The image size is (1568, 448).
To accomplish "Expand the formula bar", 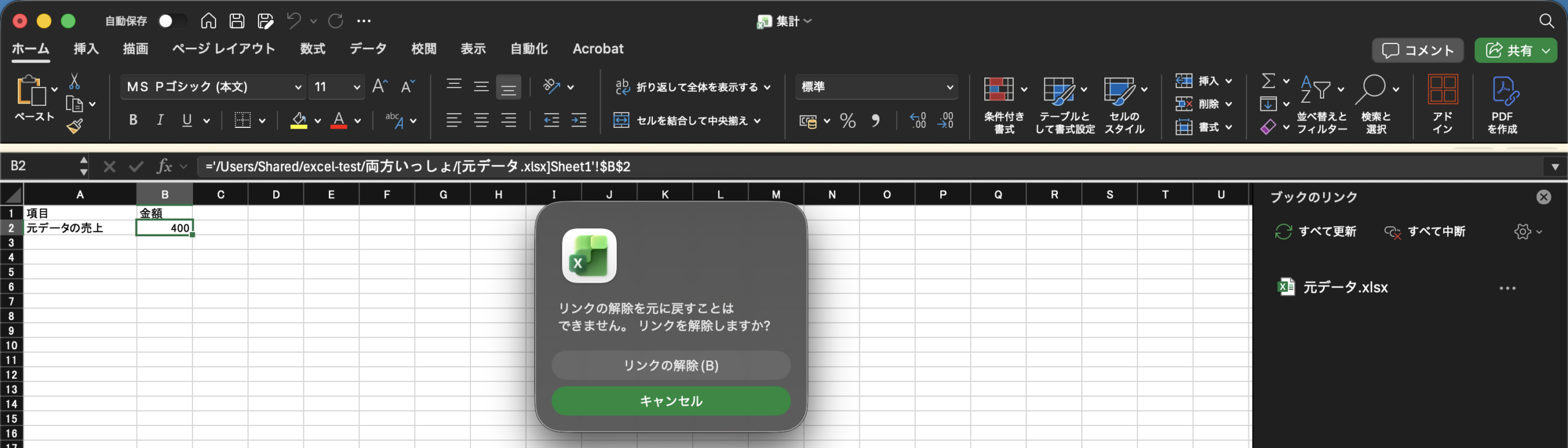I will click(1555, 166).
